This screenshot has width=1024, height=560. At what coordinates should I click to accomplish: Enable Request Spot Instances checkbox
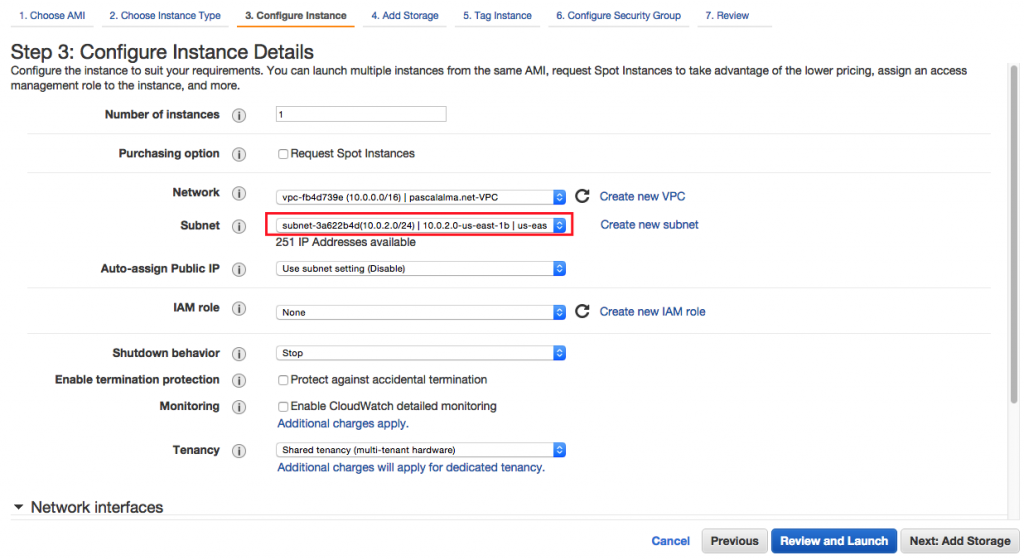pos(283,154)
